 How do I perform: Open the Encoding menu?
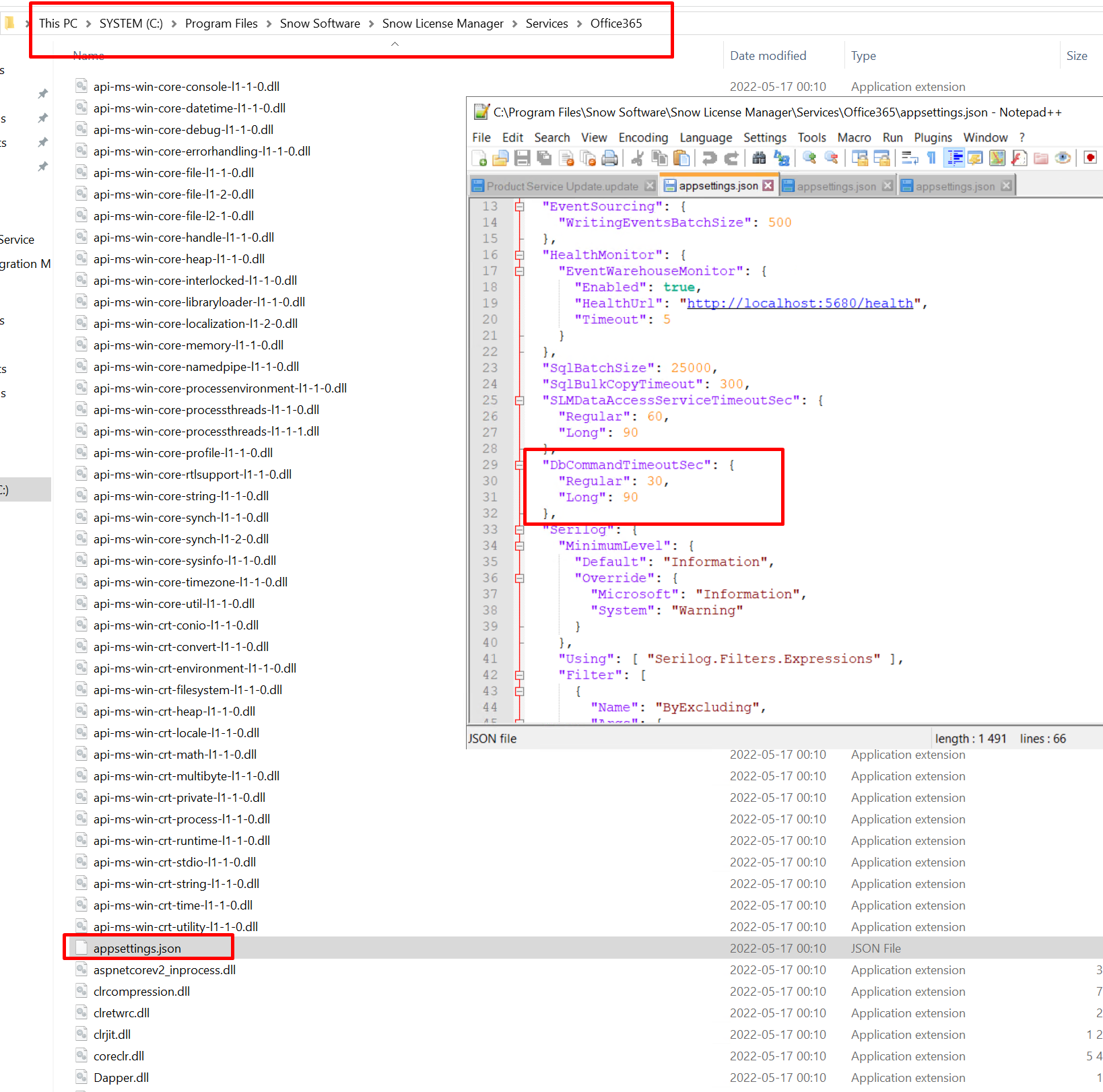pyautogui.click(x=643, y=137)
